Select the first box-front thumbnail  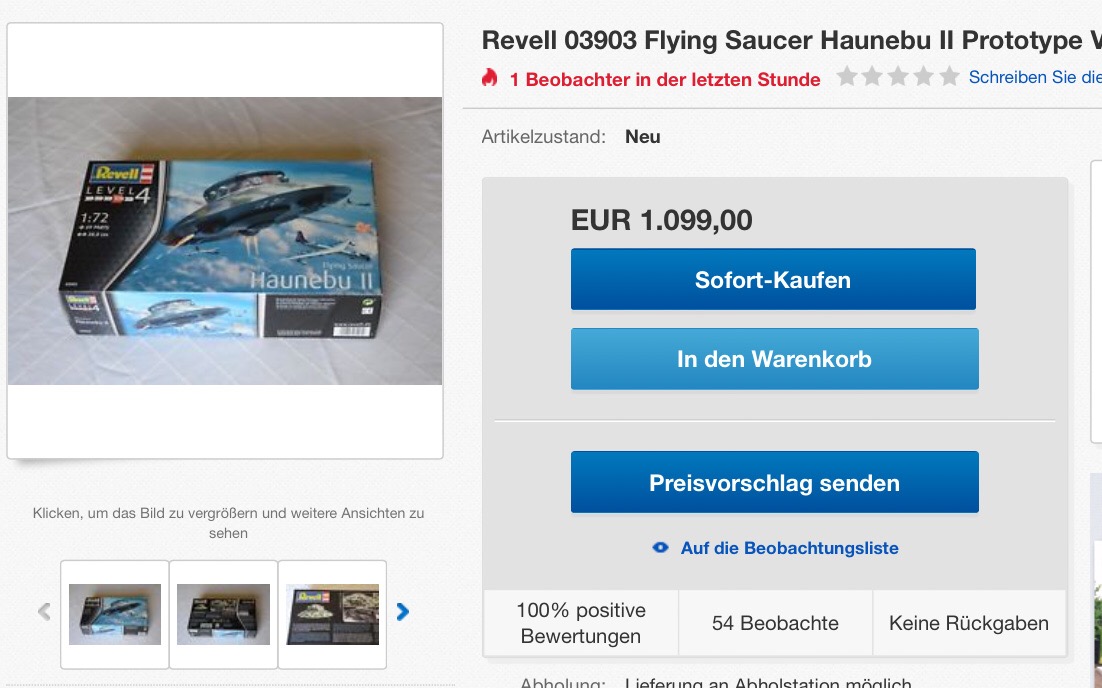click(x=115, y=614)
